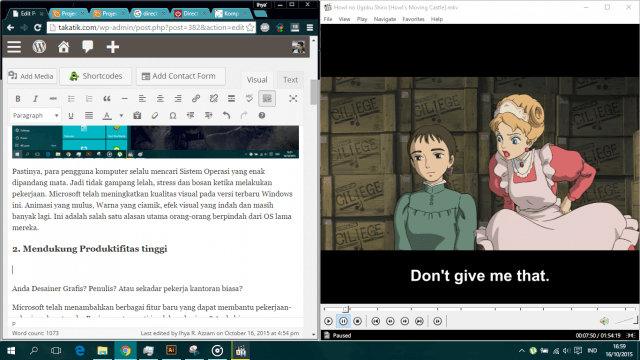640x360 pixels.
Task: Toggle bold formatting in editor
Action: point(18,99)
